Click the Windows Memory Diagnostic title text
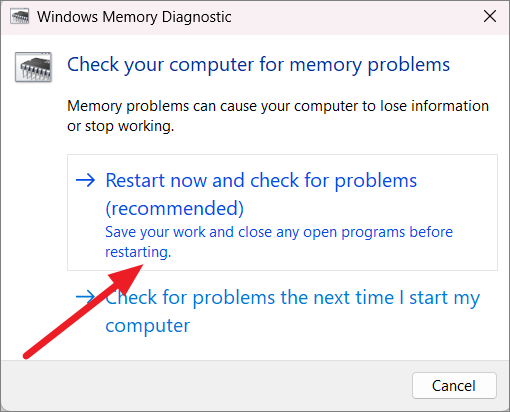The image size is (510, 412). pos(134,17)
